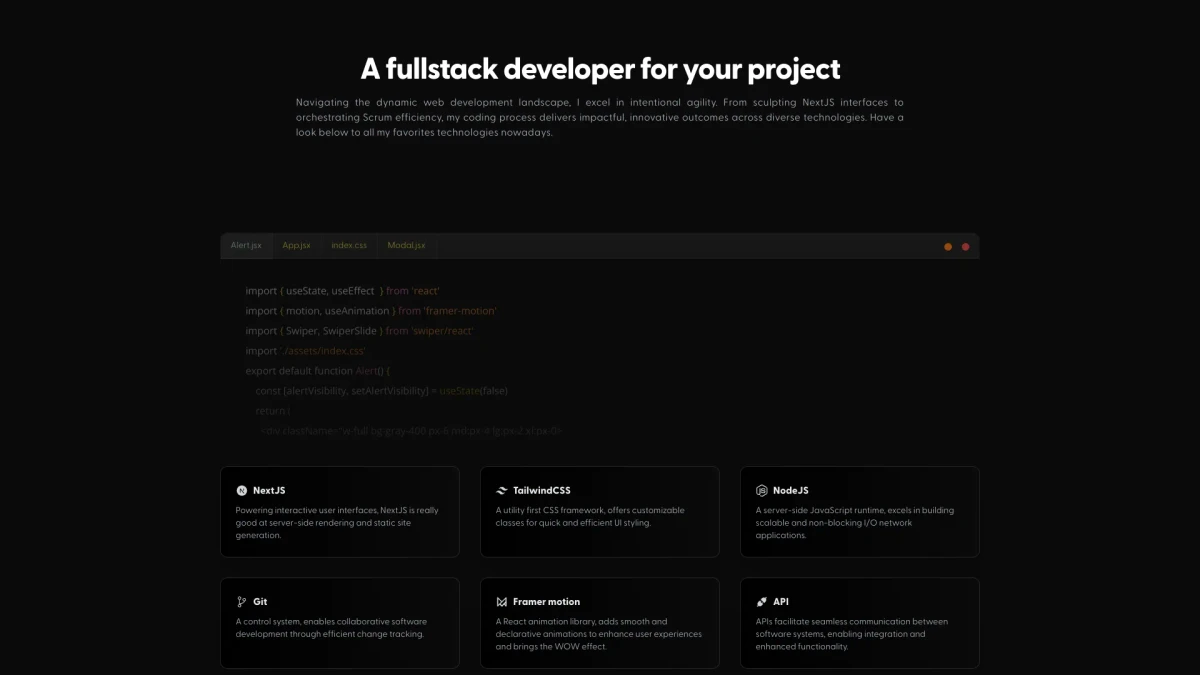Open the App.jsx tab

point(296,245)
